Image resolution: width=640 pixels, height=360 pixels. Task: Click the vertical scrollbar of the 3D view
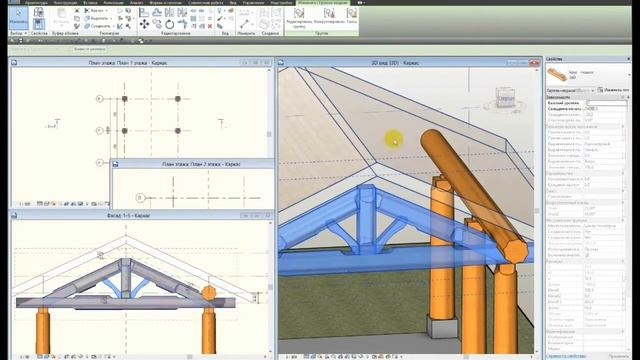[x=537, y=211]
